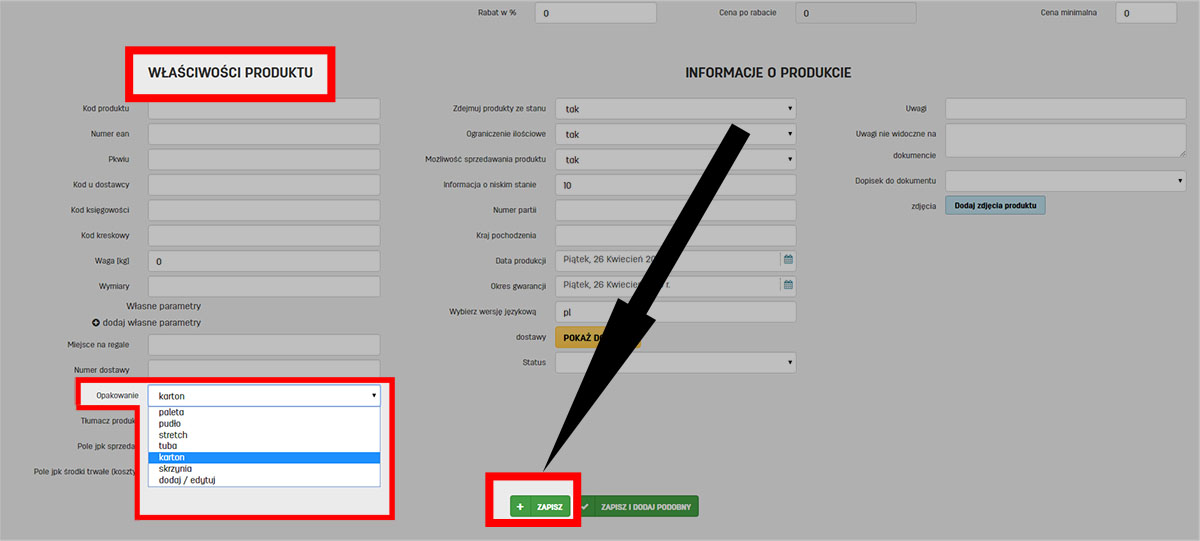Click into the Kod produktu field
Viewport: 1200px width, 541px height.
click(x=264, y=108)
